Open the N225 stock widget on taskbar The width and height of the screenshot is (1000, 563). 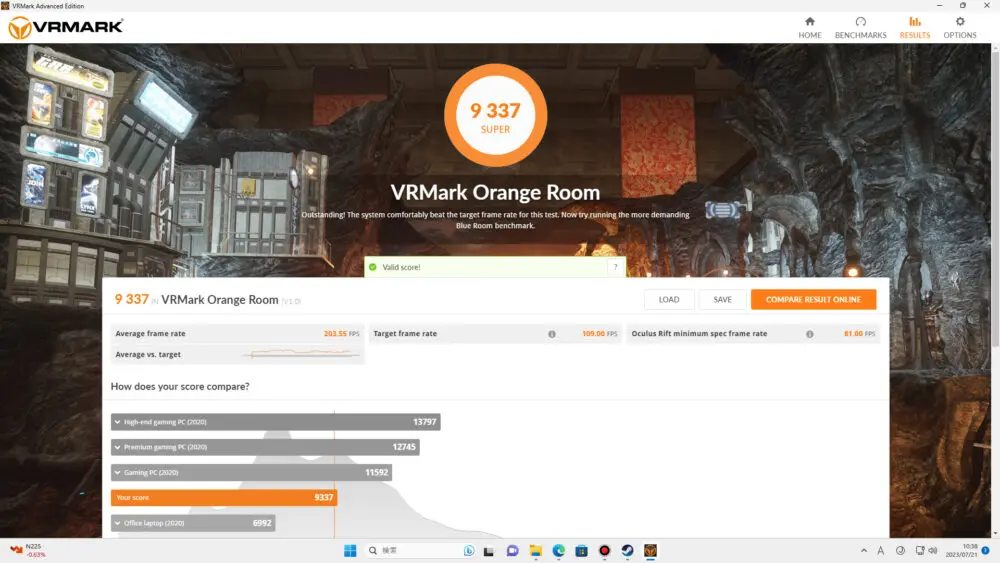[x=28, y=550]
